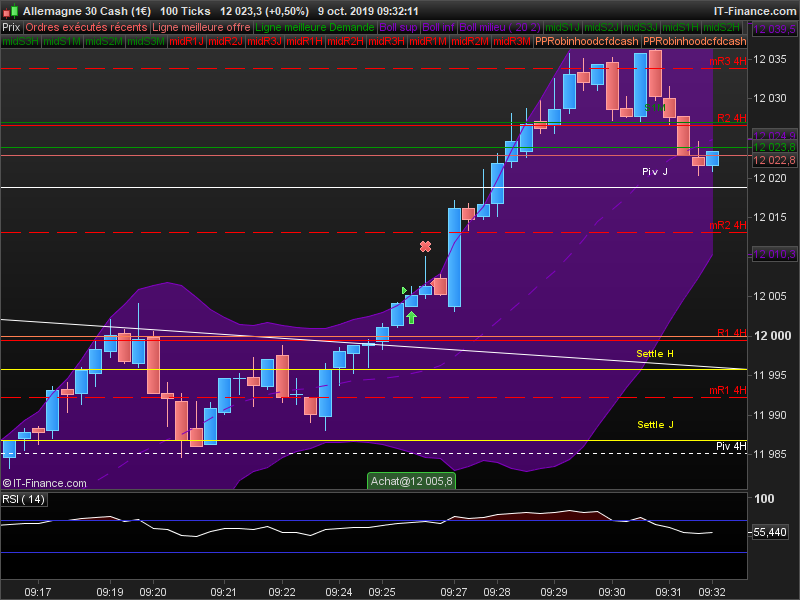Click the midS1M legend label
The height and width of the screenshot is (600, 800).
[x=62, y=41]
